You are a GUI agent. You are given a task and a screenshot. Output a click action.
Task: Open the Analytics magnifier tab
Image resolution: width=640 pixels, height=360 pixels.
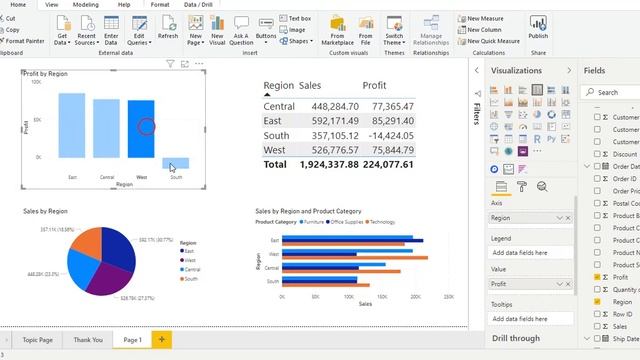coord(542,187)
